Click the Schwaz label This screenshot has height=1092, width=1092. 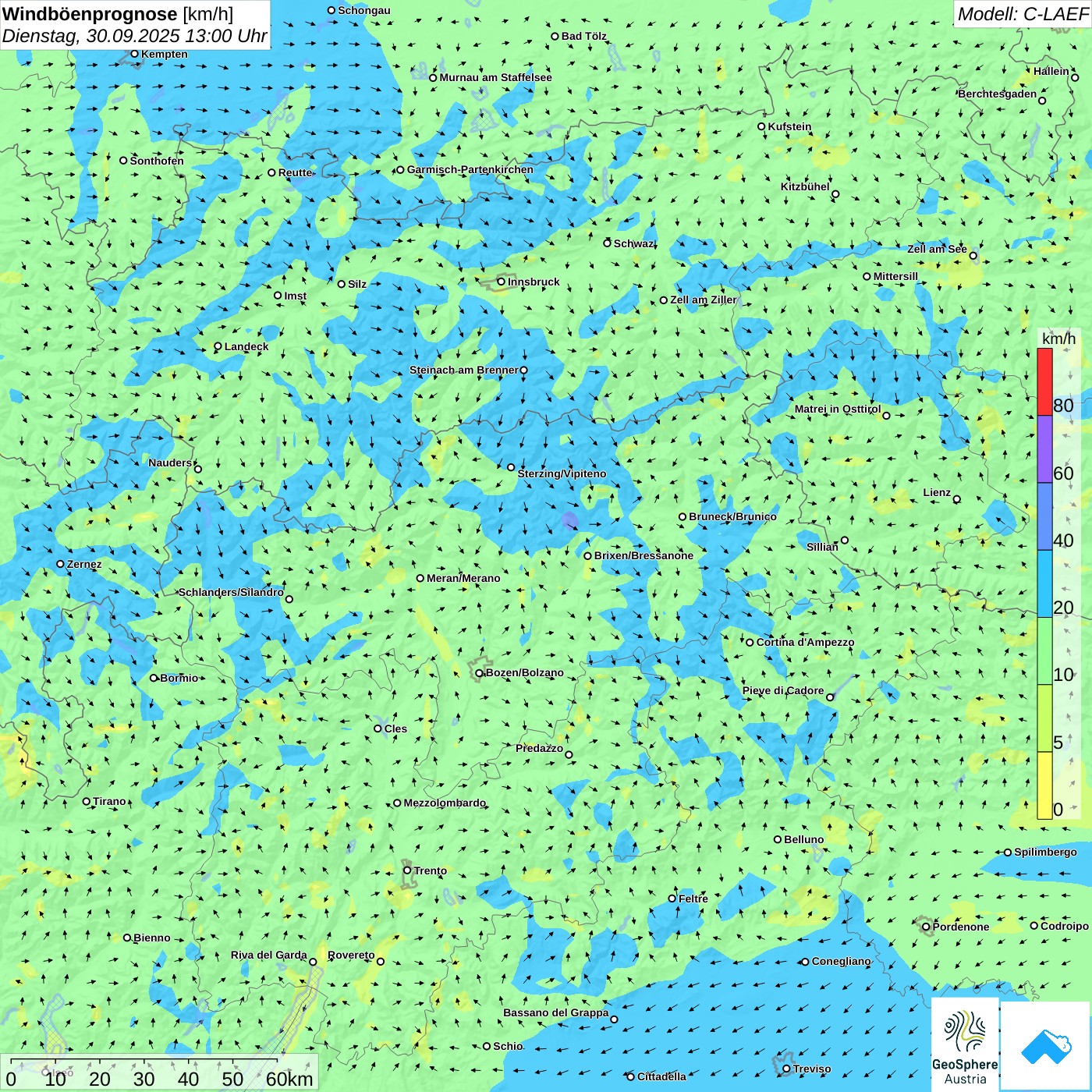pos(633,243)
